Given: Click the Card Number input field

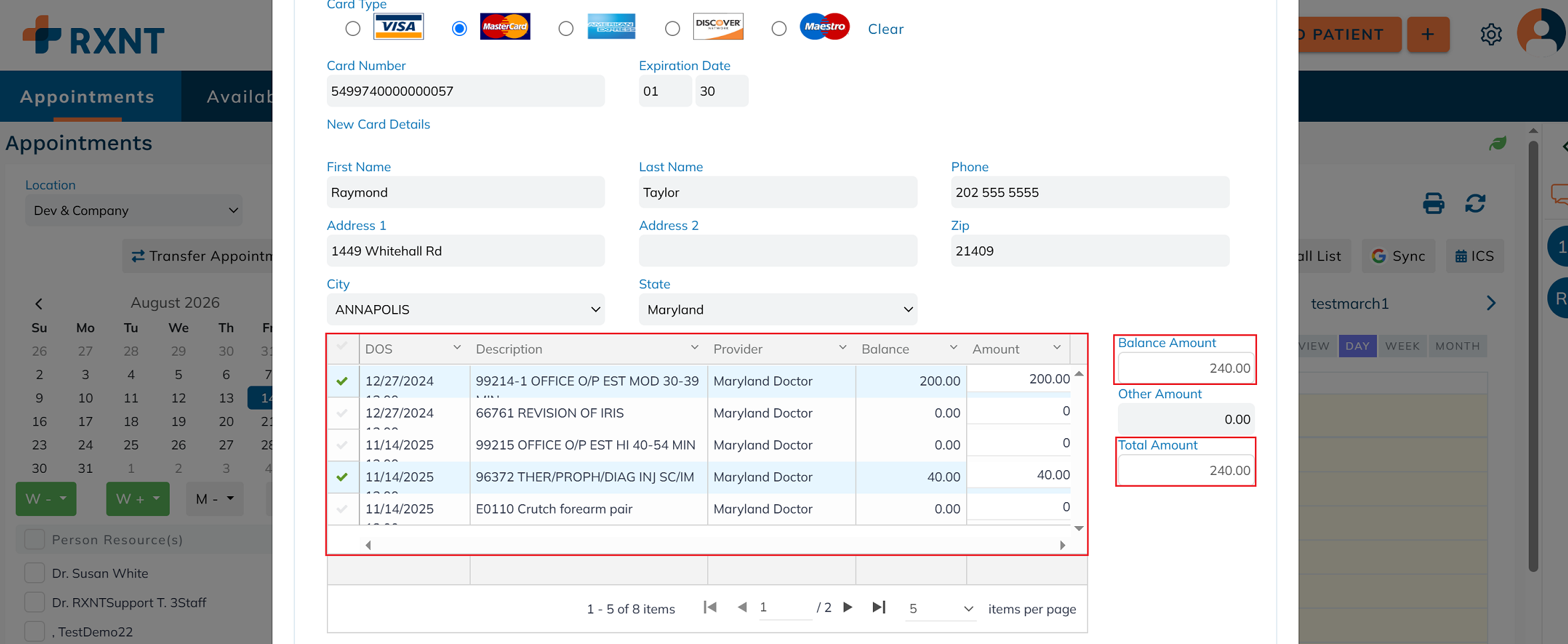Looking at the screenshot, I should click(465, 91).
